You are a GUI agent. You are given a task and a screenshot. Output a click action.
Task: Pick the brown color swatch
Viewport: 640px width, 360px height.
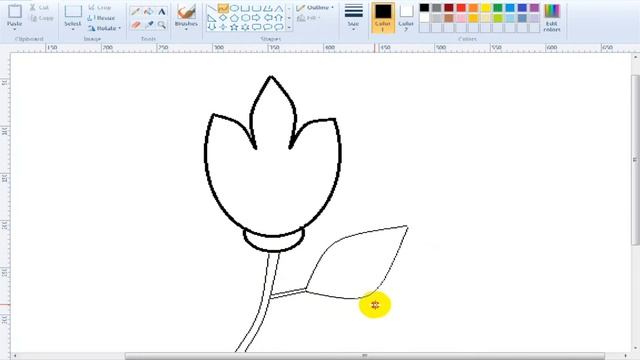click(449, 18)
